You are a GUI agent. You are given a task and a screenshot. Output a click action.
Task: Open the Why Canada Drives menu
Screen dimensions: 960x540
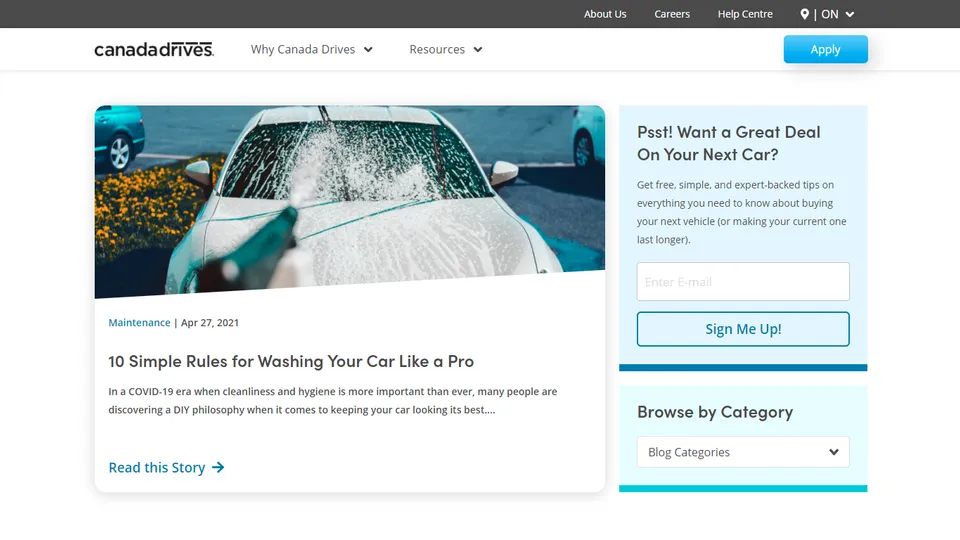pyautogui.click(x=312, y=49)
